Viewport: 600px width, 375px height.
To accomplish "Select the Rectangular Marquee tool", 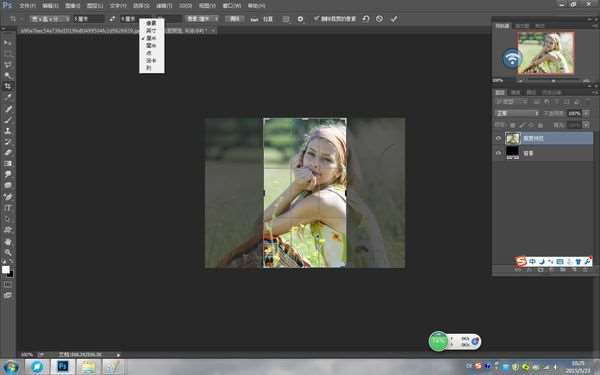I will (8, 54).
